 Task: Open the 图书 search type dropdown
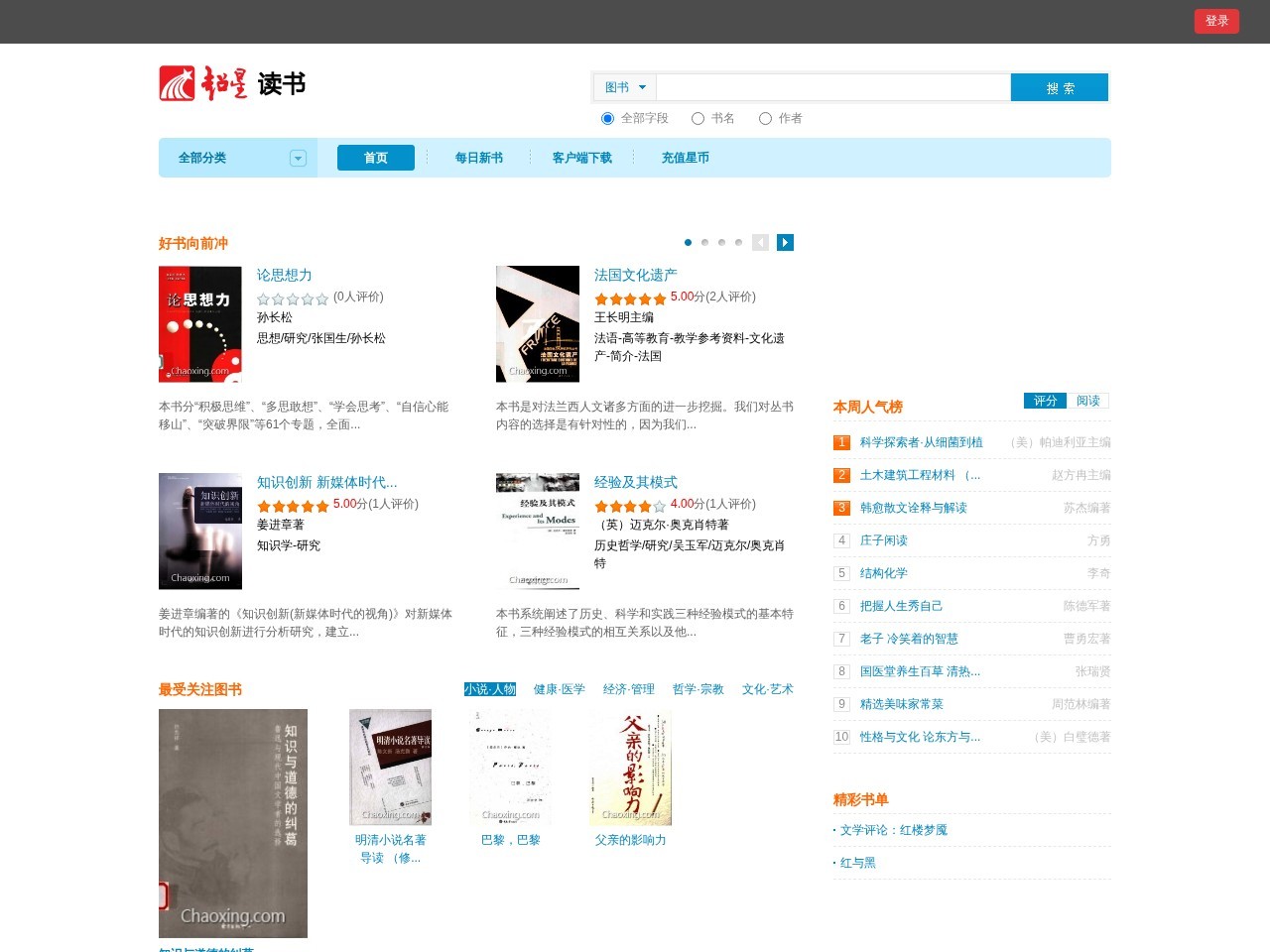coord(625,87)
